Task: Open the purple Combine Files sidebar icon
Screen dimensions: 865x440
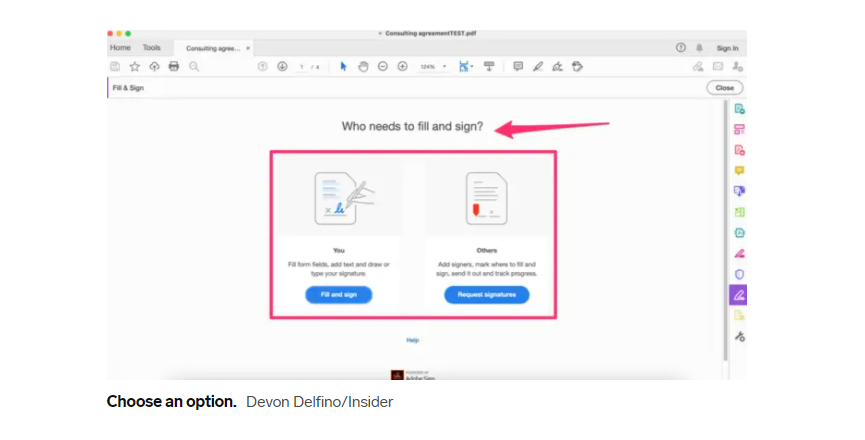Action: coord(739,191)
